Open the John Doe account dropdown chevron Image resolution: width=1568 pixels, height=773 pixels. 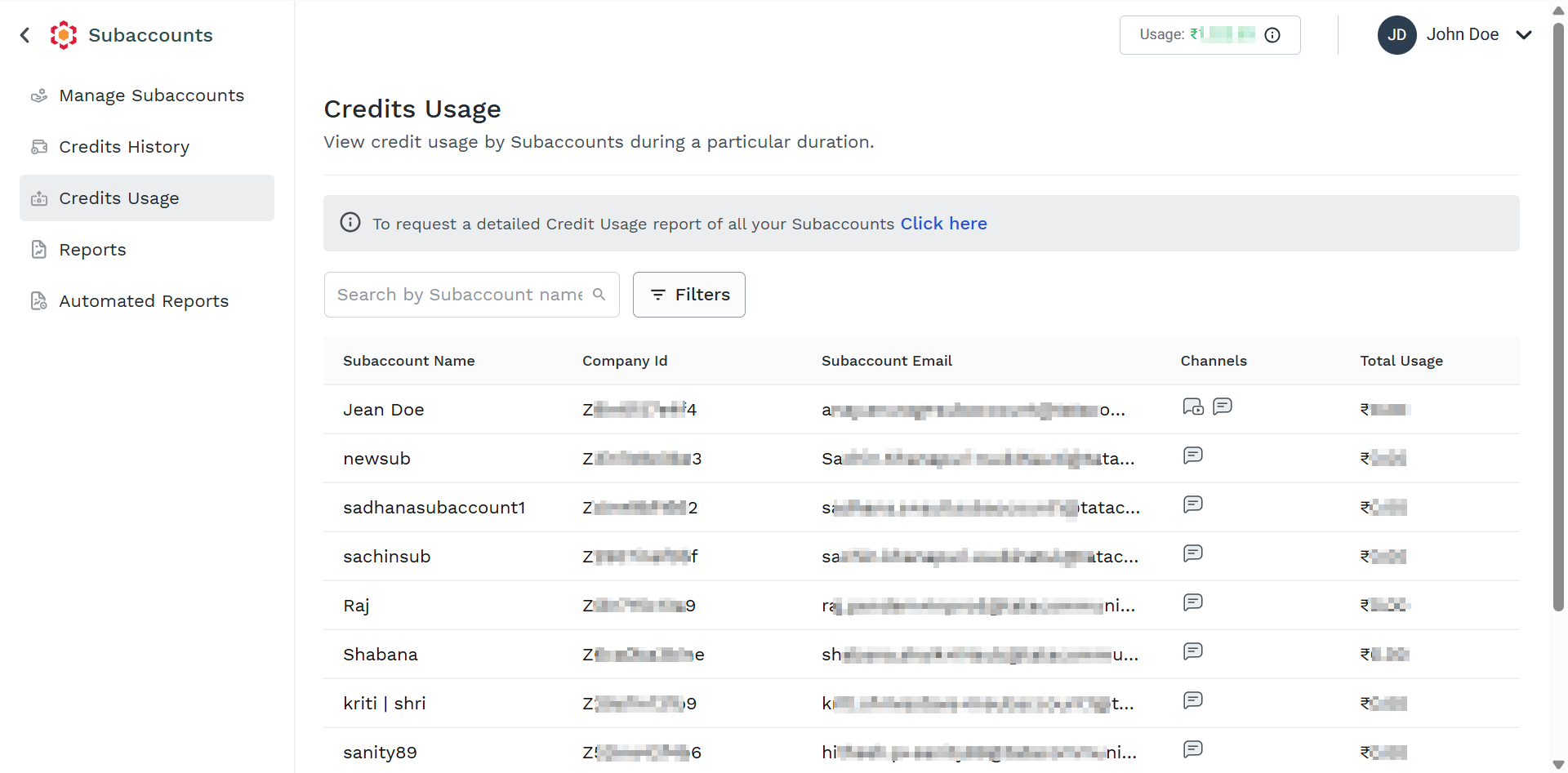coord(1524,35)
